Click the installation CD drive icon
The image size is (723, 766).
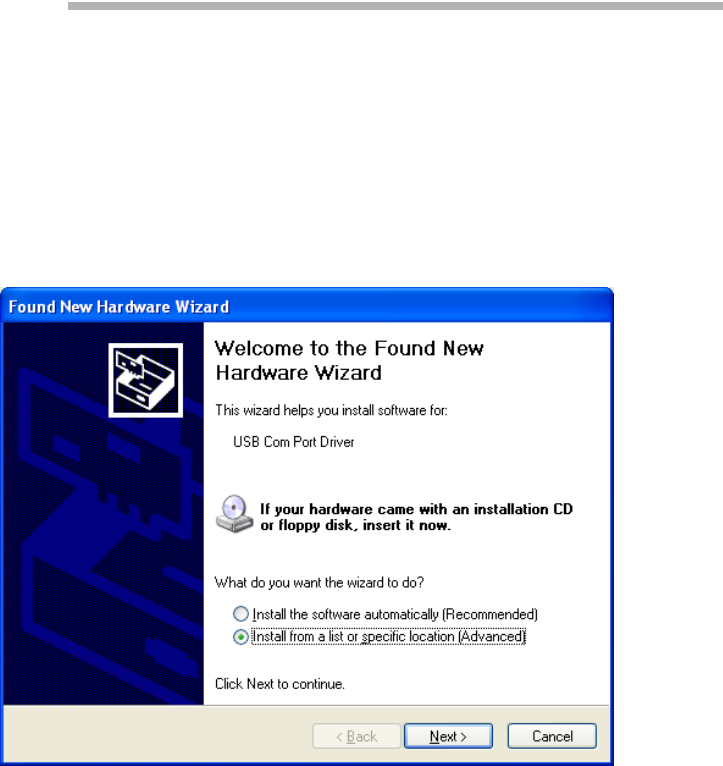pos(234,513)
